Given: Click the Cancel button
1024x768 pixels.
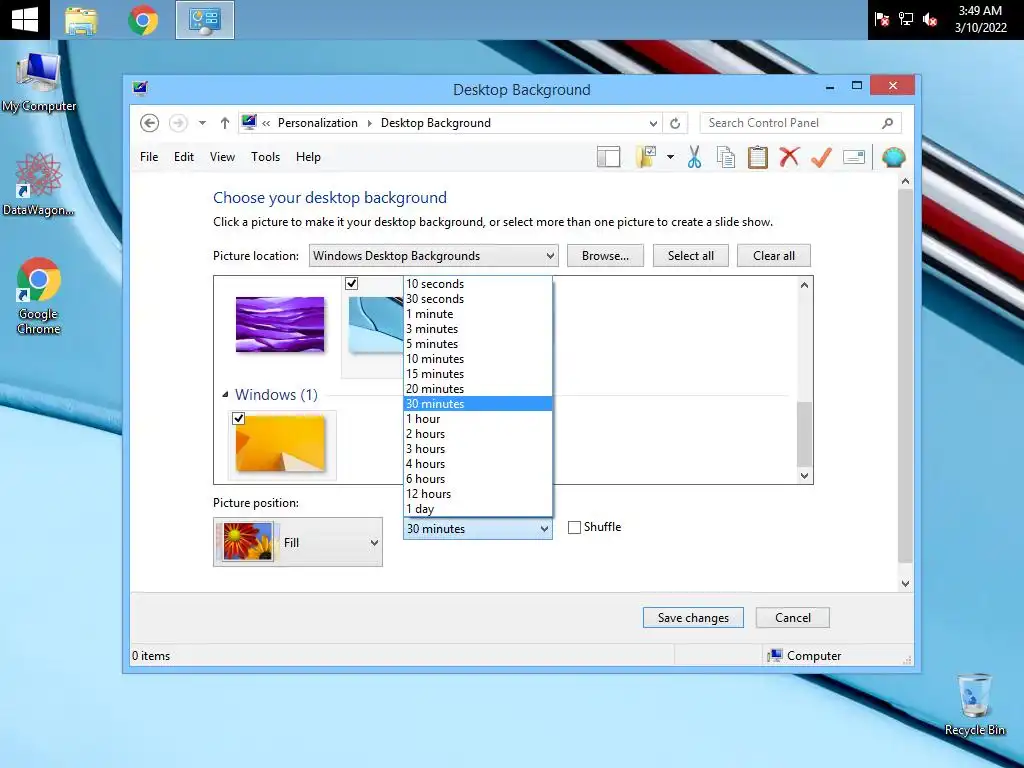Looking at the screenshot, I should (793, 618).
